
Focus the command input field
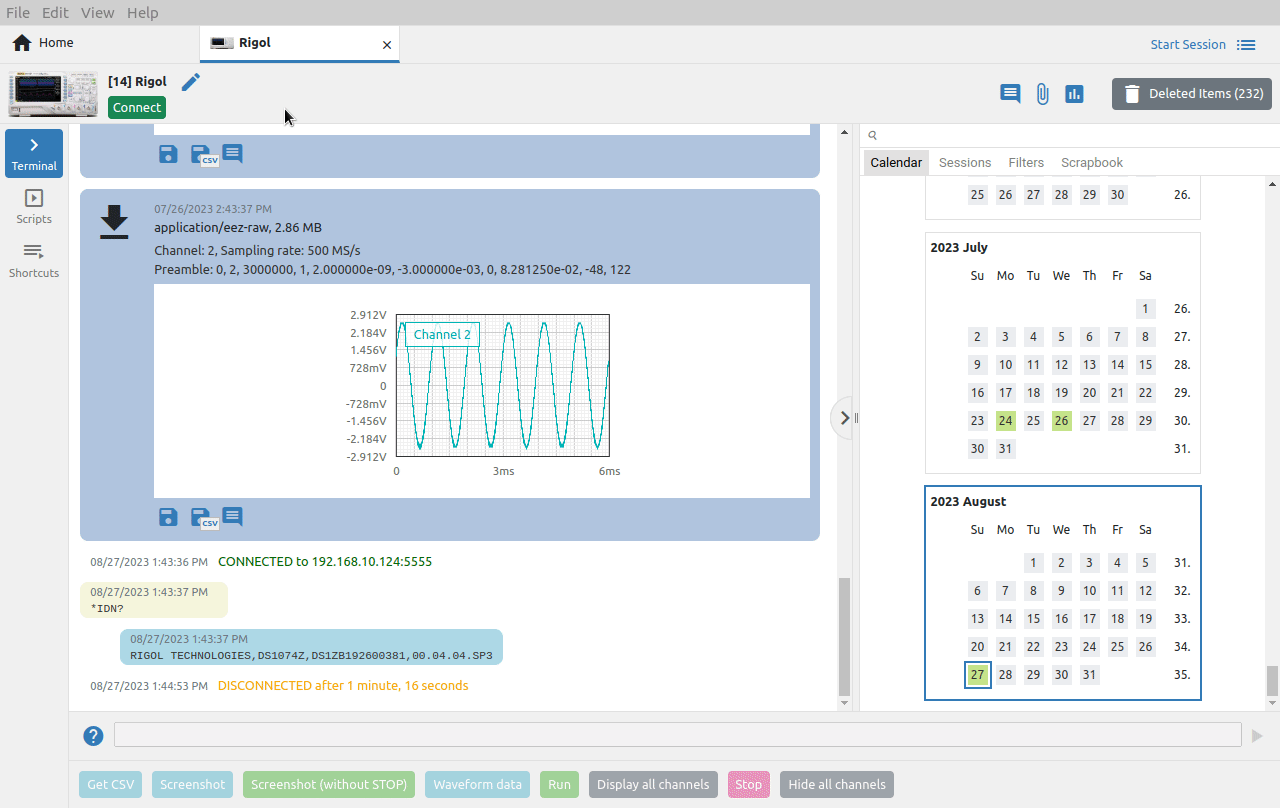click(678, 735)
